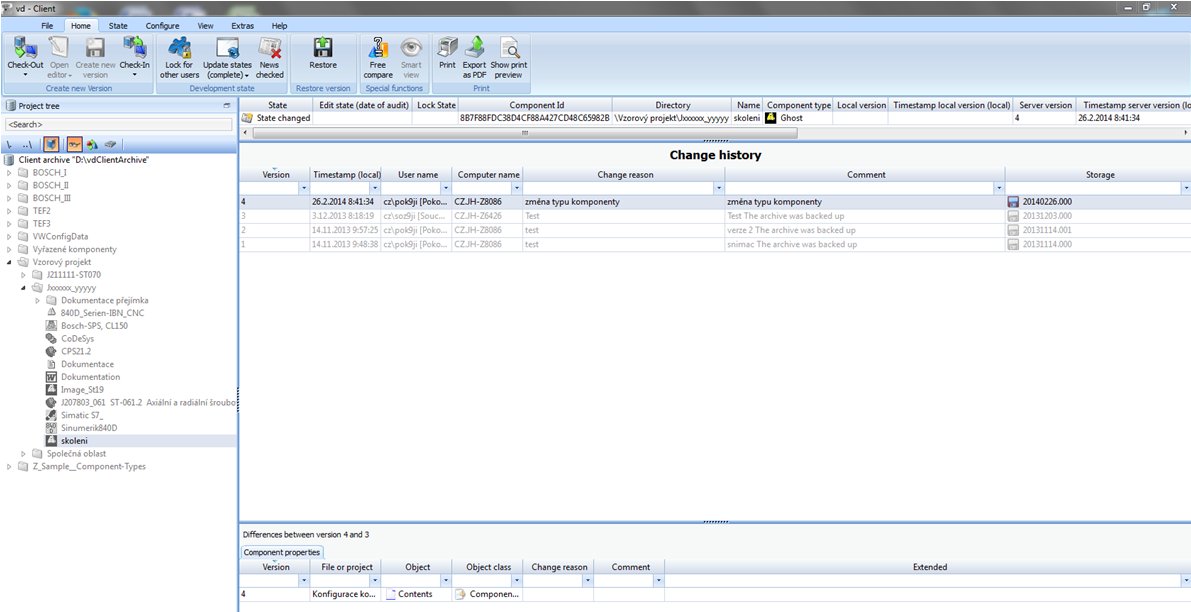
Task: Open the Show print preview icon
Action: tap(509, 49)
